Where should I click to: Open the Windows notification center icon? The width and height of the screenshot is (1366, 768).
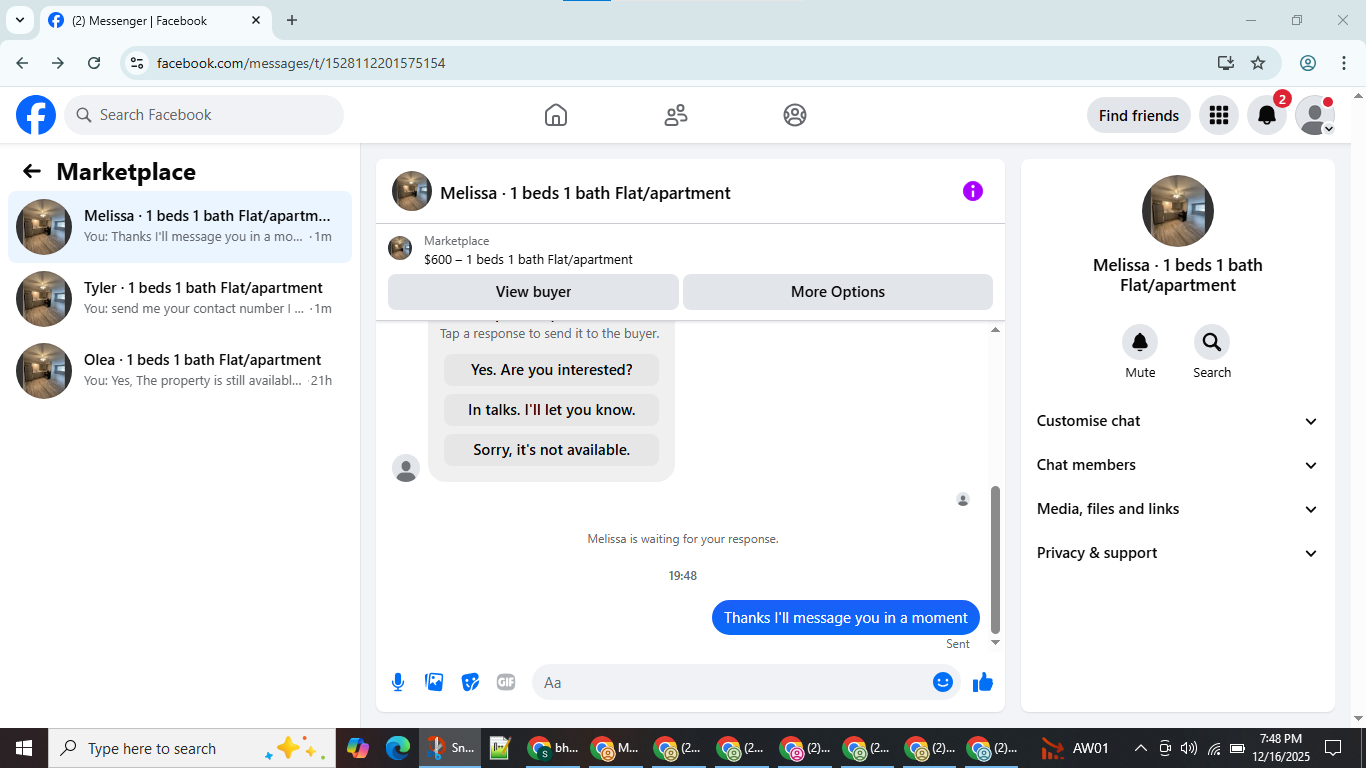[1333, 748]
